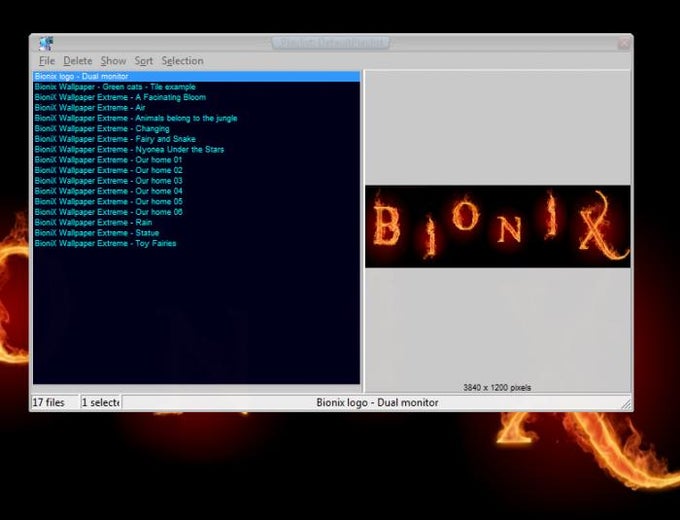Open the Selection menu
Screen dimensions: 680x520
pos(182,61)
